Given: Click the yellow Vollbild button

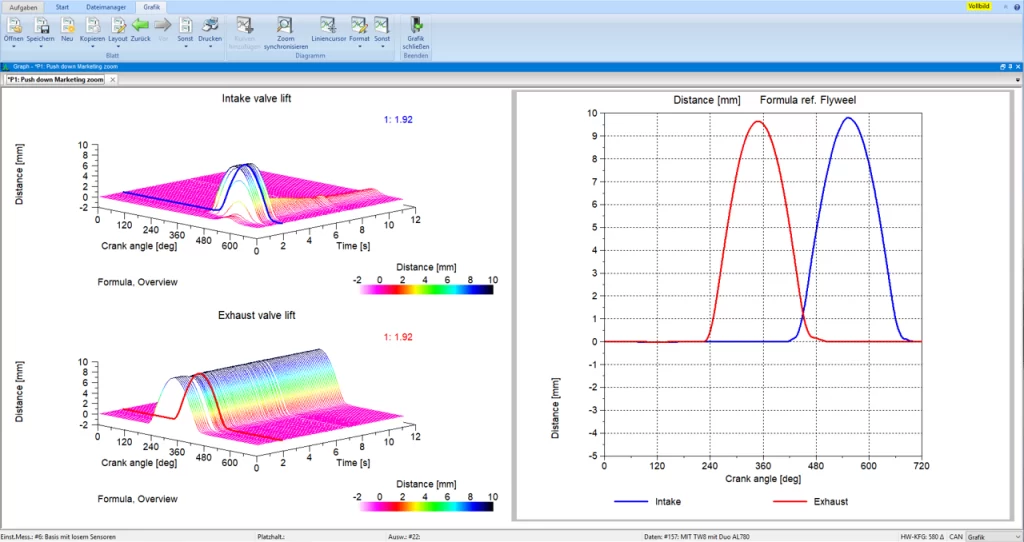Looking at the screenshot, I should 979,6.
